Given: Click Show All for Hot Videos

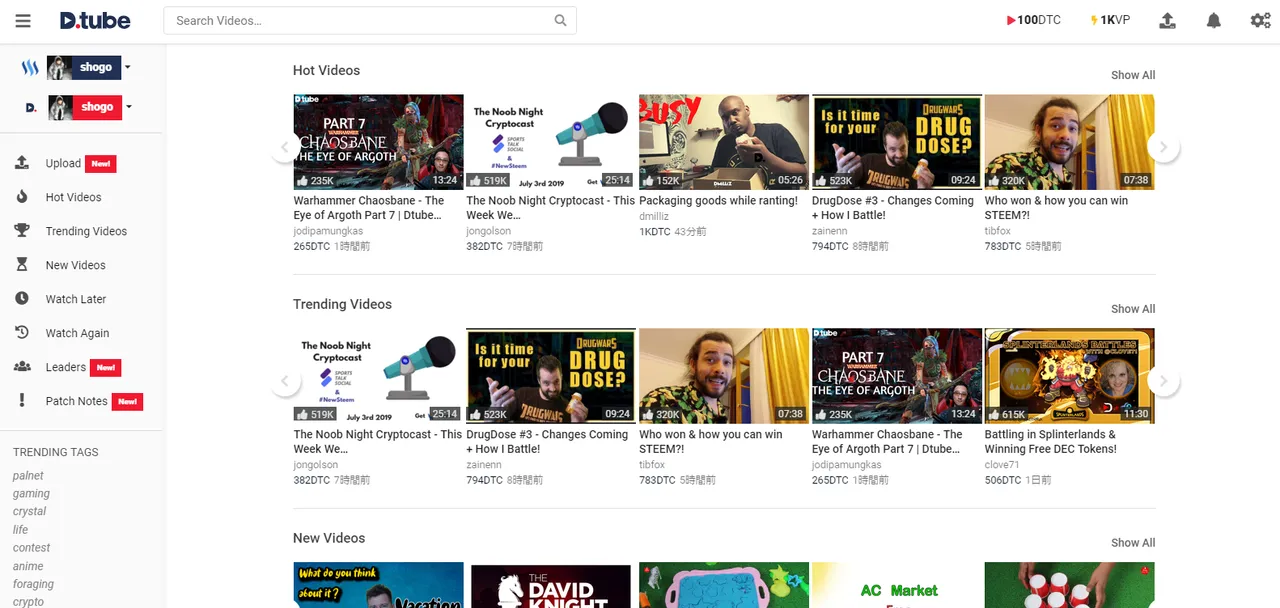Looking at the screenshot, I should pyautogui.click(x=1133, y=75).
